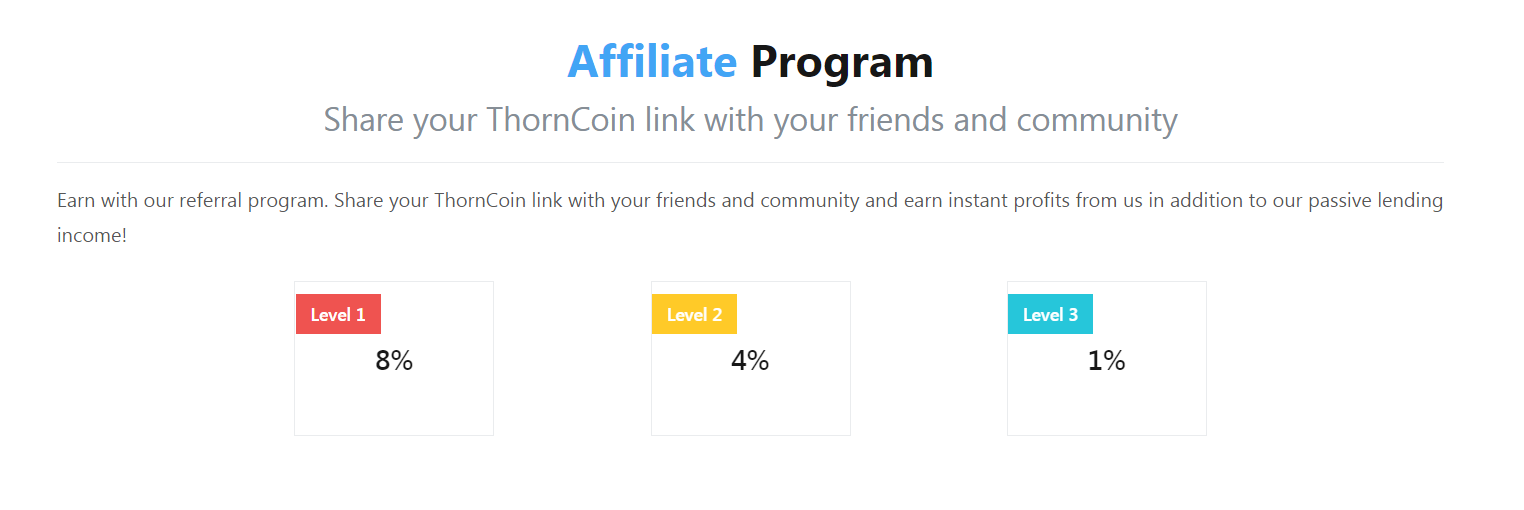Click the red Level 1 badge

(x=338, y=314)
